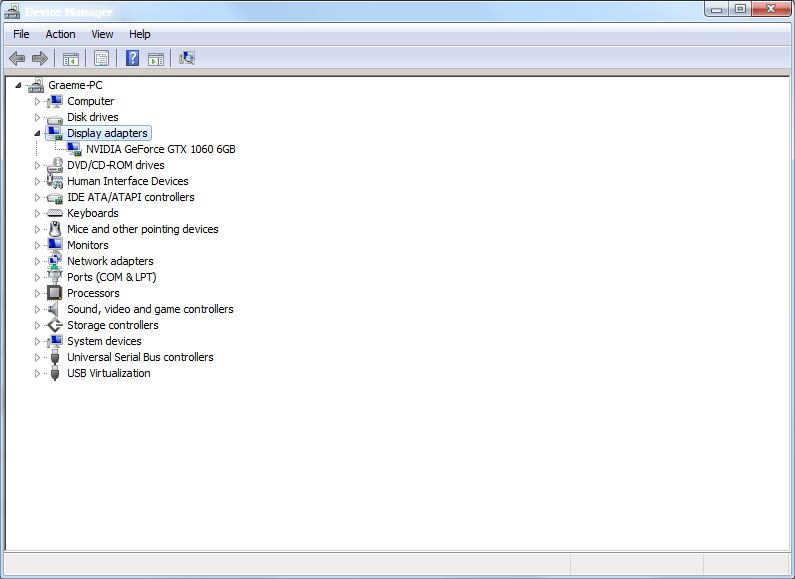The image size is (795, 579).
Task: Select the Network adapters label
Action: pos(110,261)
